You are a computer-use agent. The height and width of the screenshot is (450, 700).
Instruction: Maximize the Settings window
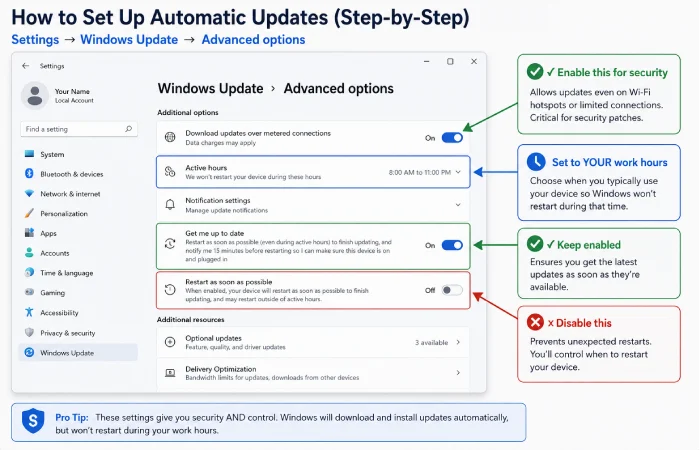(x=450, y=62)
